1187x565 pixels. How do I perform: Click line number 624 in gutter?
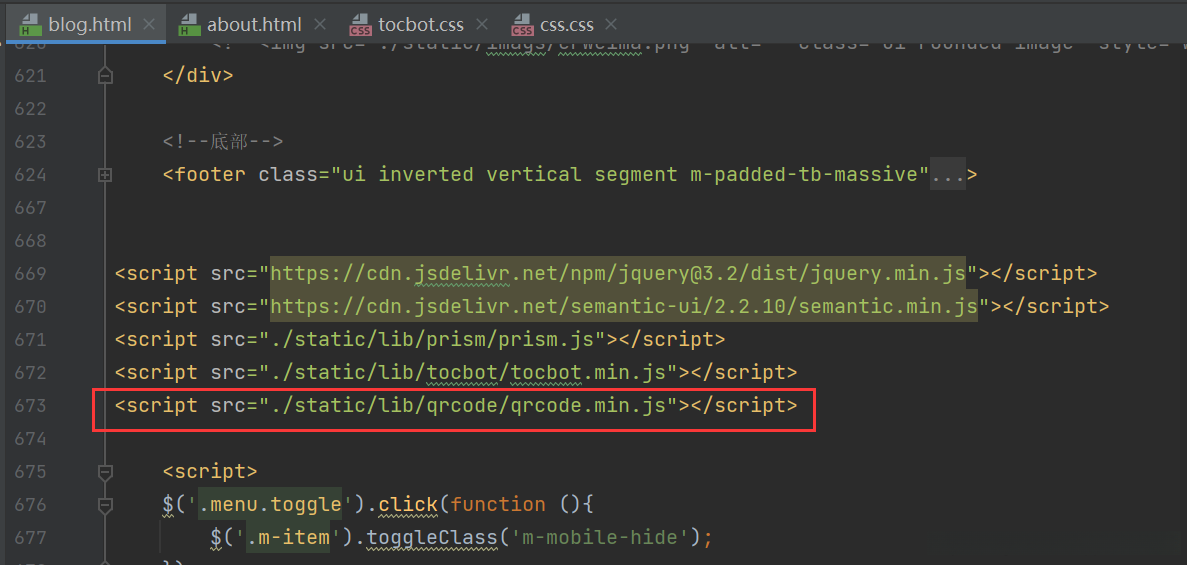[x=30, y=175]
